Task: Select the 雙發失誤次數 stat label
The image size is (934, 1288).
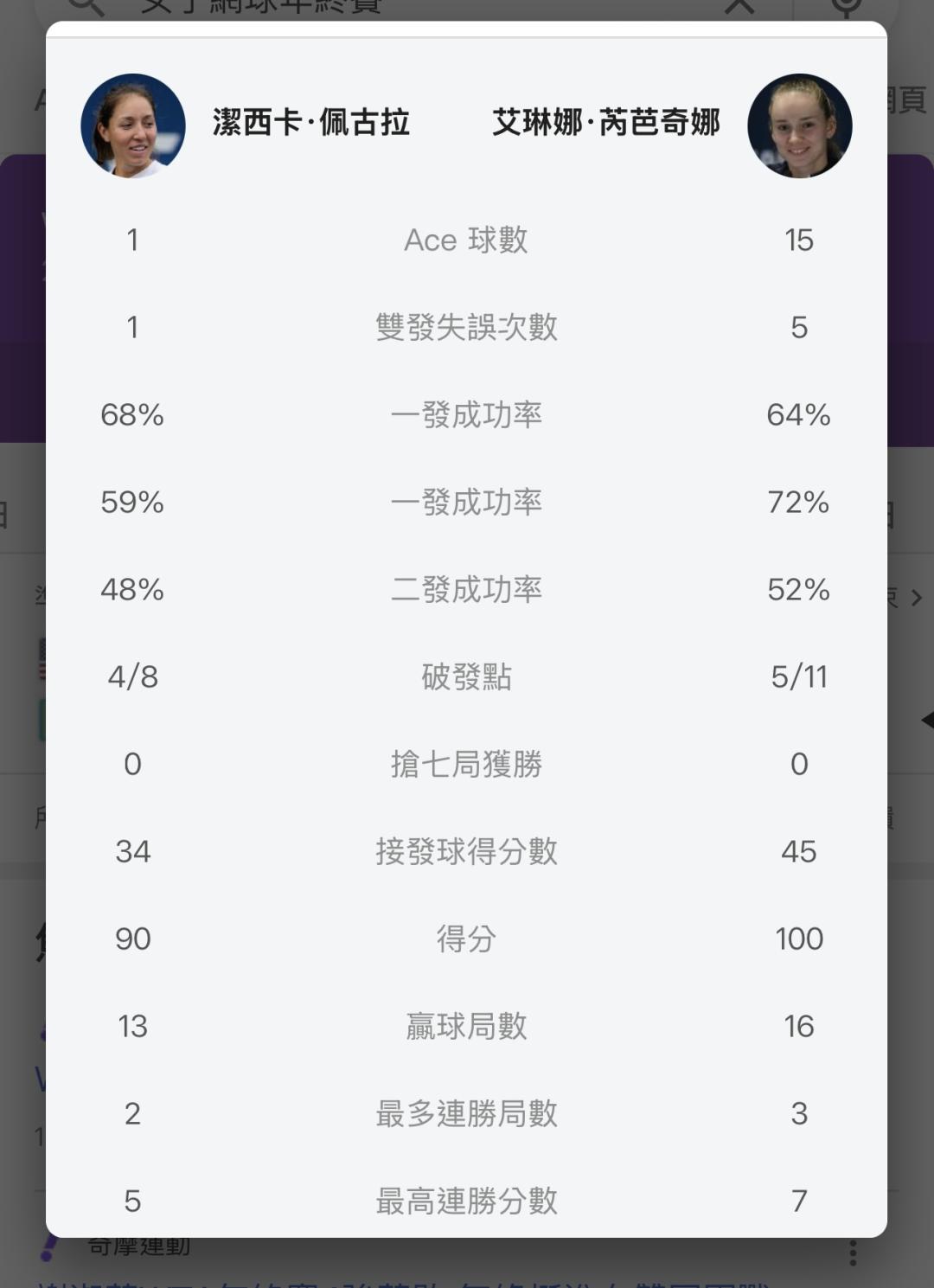Action: tap(466, 328)
